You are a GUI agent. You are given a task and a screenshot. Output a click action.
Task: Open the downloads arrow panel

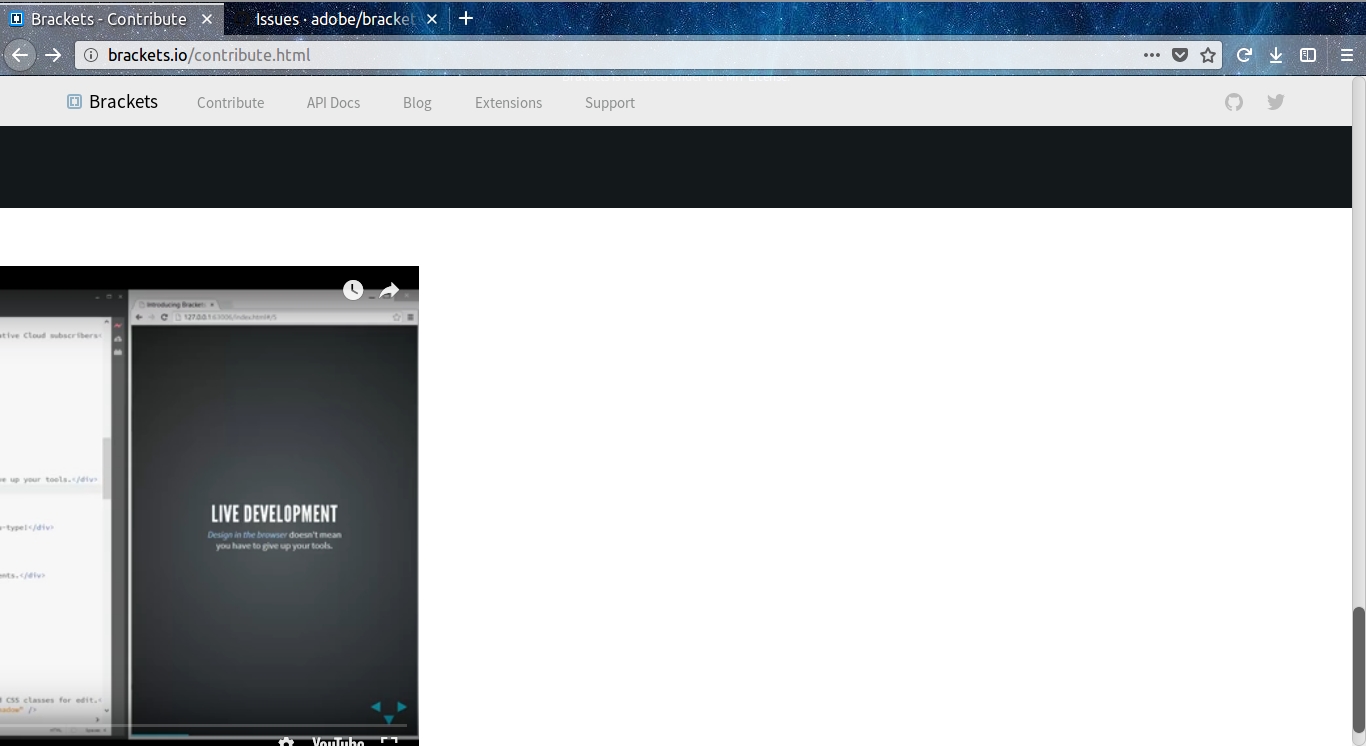click(x=1276, y=55)
